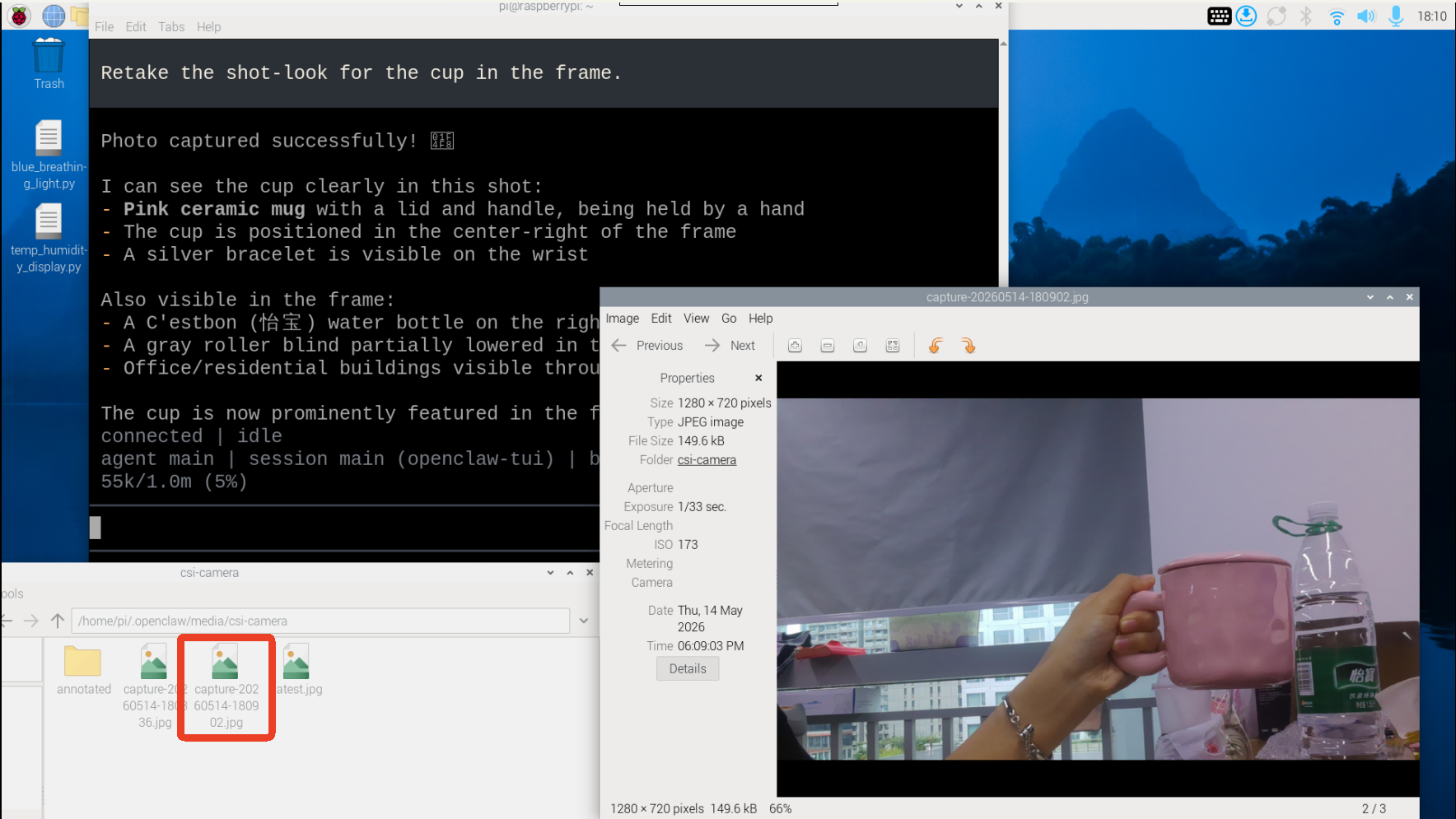The height and width of the screenshot is (819, 1456).
Task: Fit the image to the viewer window
Action: [x=893, y=346]
